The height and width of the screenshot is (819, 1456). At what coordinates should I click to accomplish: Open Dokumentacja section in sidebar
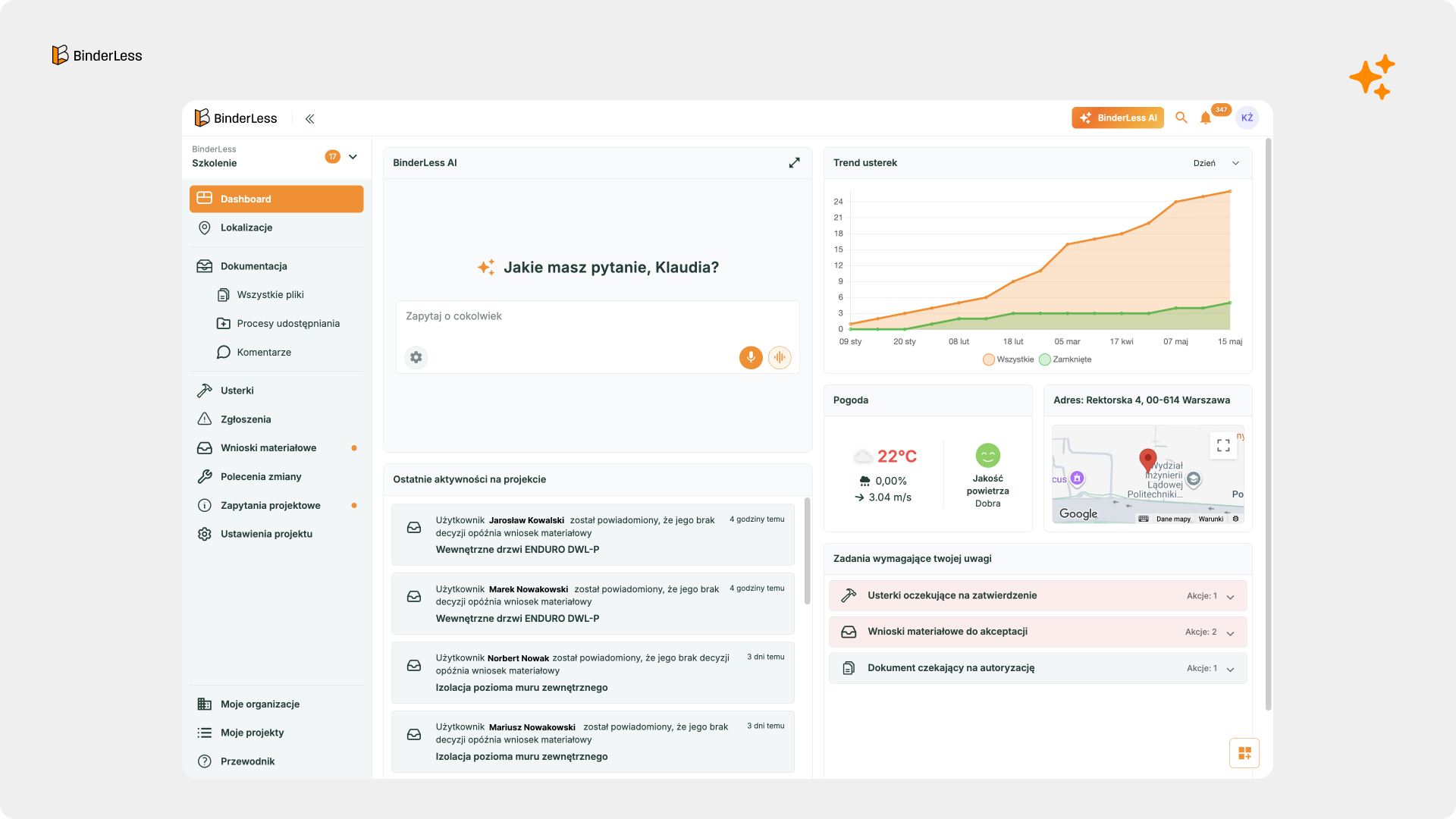click(x=276, y=266)
